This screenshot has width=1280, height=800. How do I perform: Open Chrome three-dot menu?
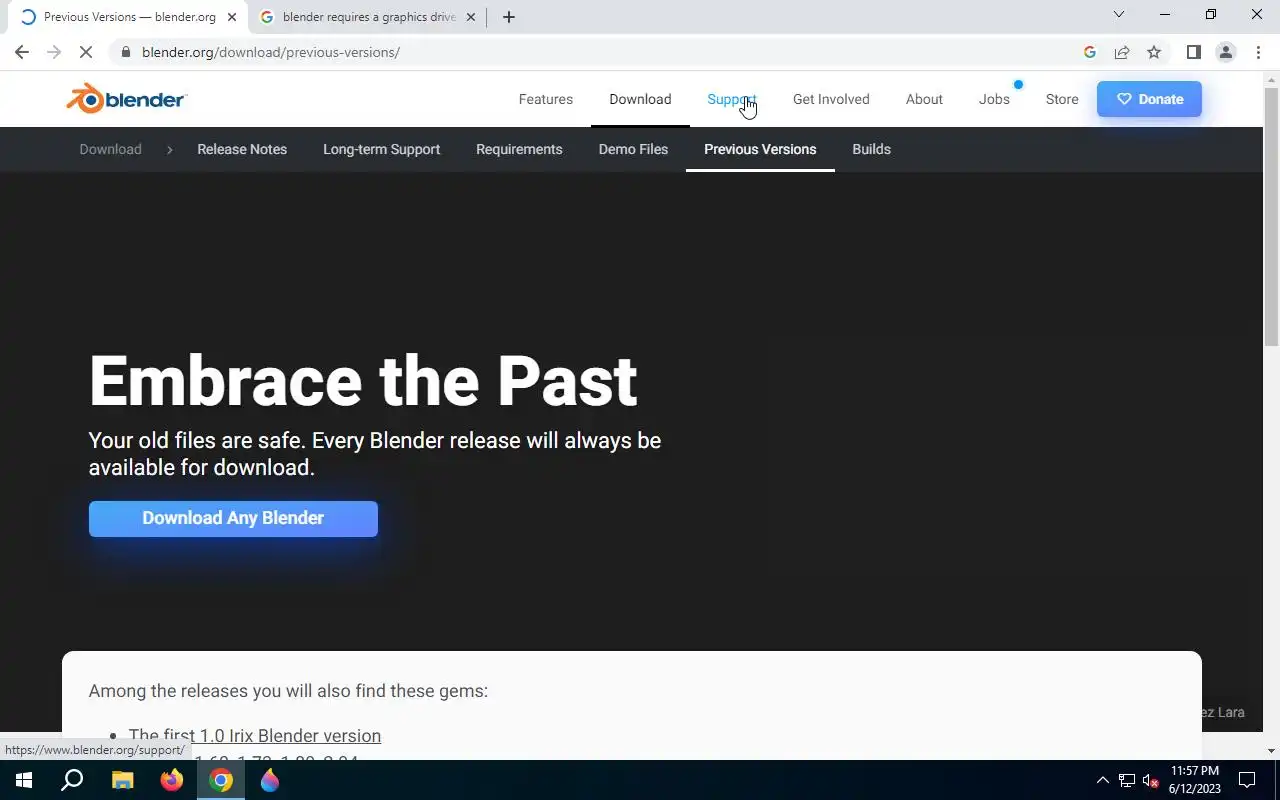pyautogui.click(x=1258, y=52)
